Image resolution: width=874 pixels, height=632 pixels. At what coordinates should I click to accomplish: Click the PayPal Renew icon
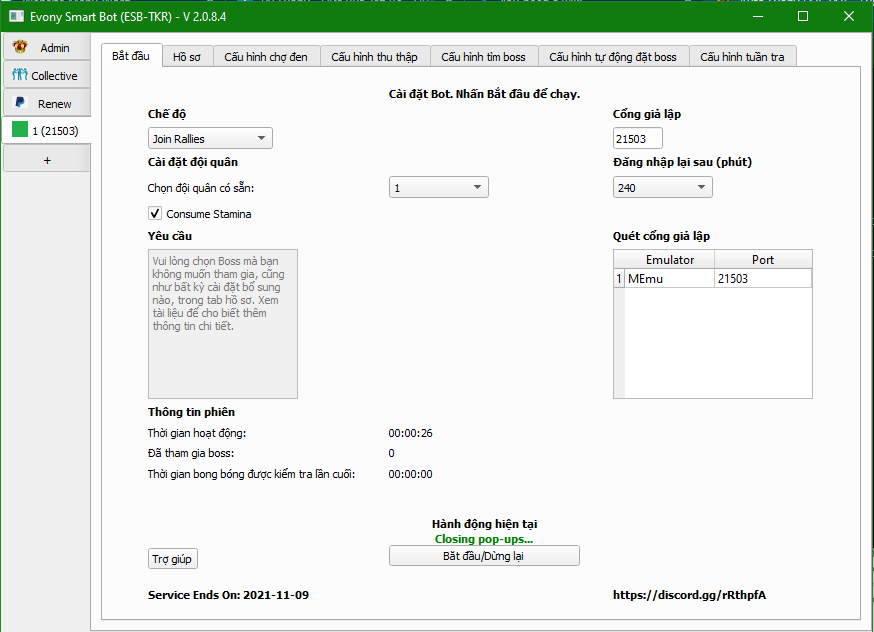(20, 103)
